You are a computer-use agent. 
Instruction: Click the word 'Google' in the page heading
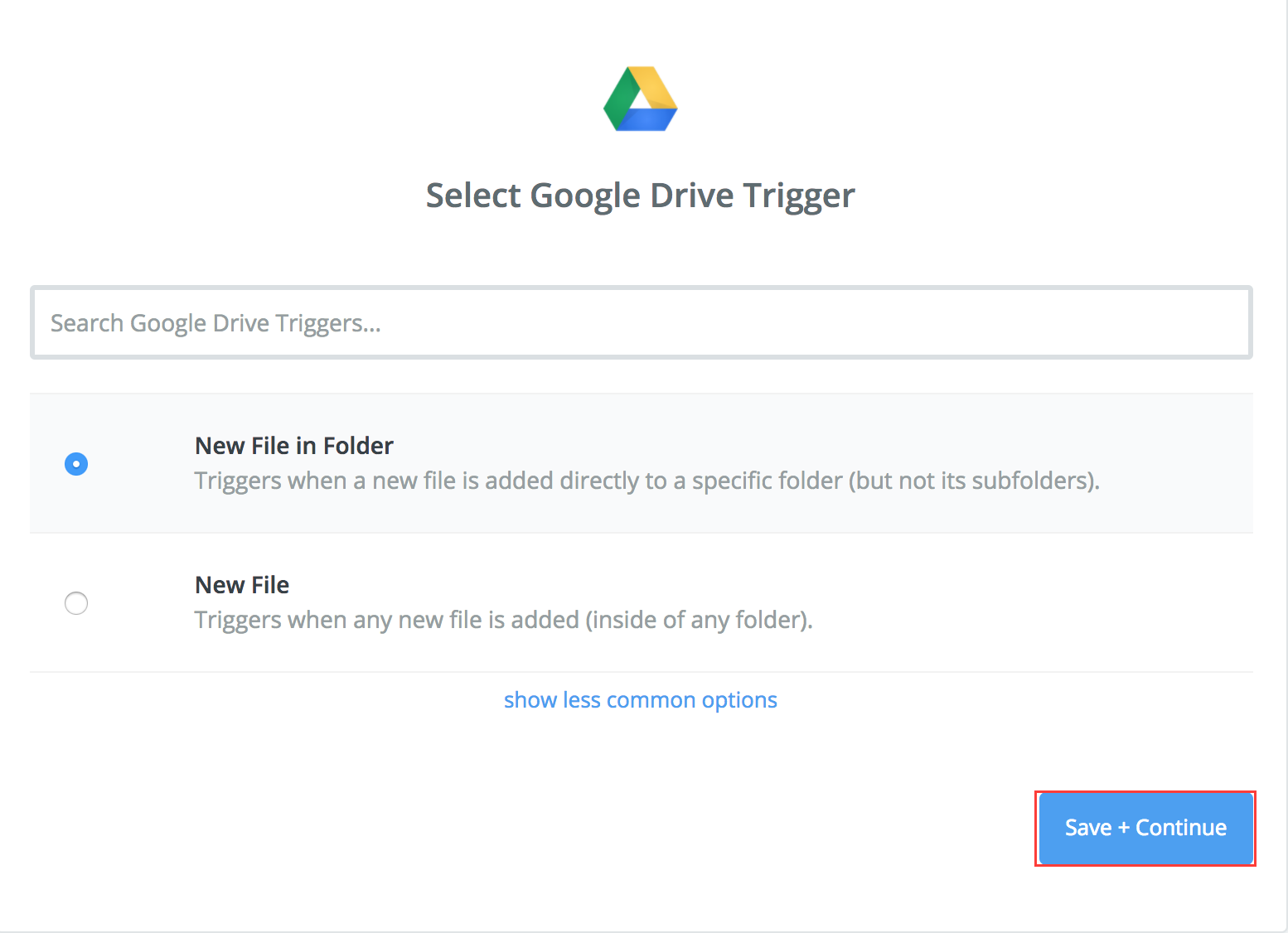point(585,196)
